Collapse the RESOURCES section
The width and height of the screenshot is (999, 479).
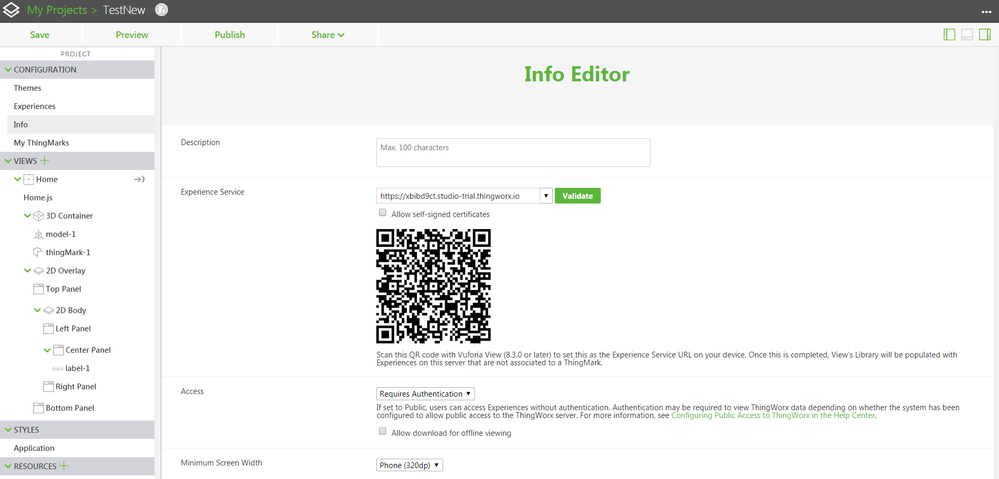click(x=8, y=466)
